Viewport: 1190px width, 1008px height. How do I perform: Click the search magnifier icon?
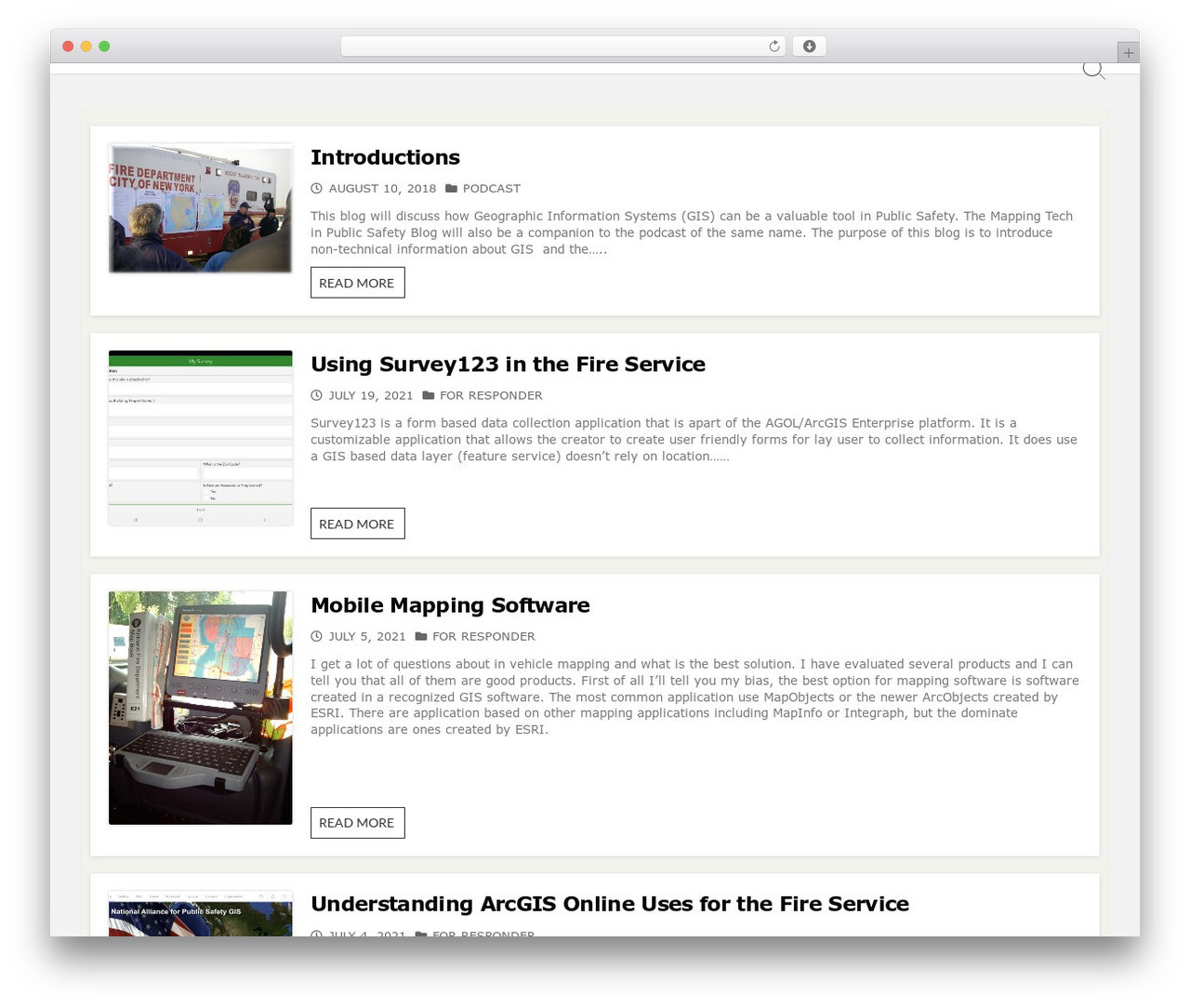[x=1093, y=70]
